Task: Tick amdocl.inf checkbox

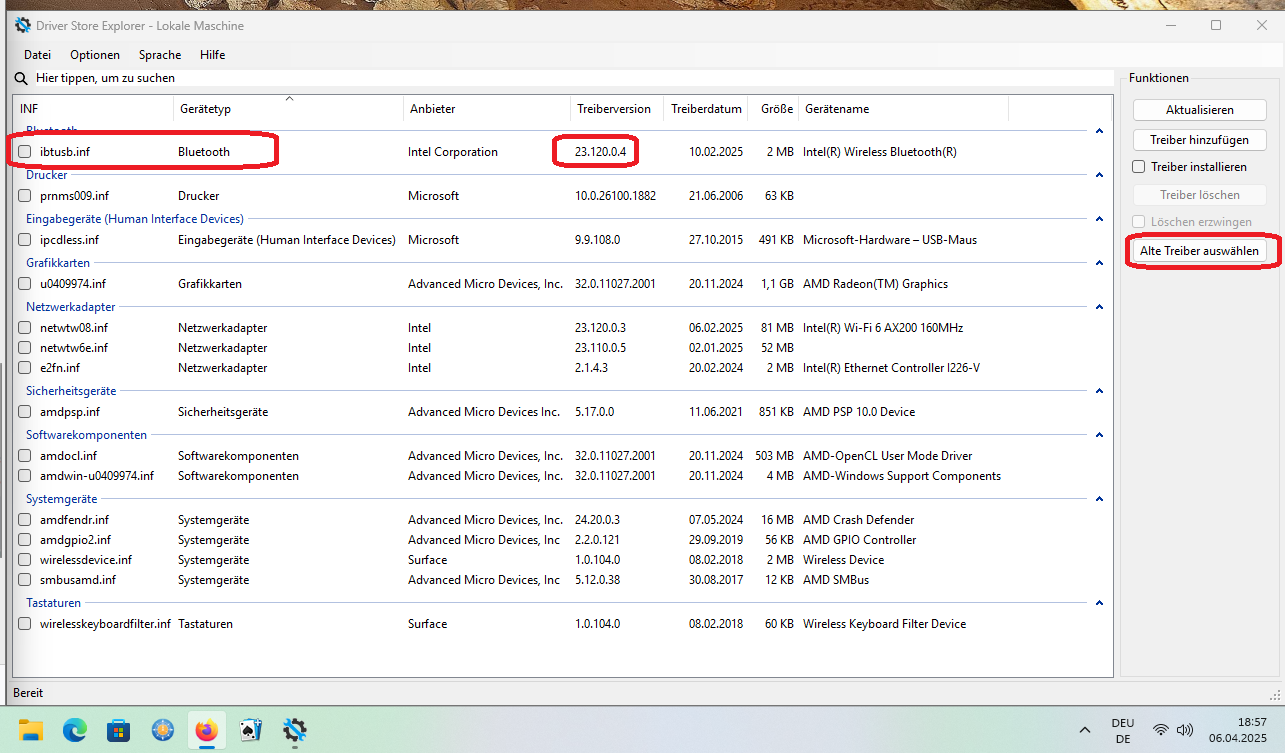Action: click(x=25, y=456)
